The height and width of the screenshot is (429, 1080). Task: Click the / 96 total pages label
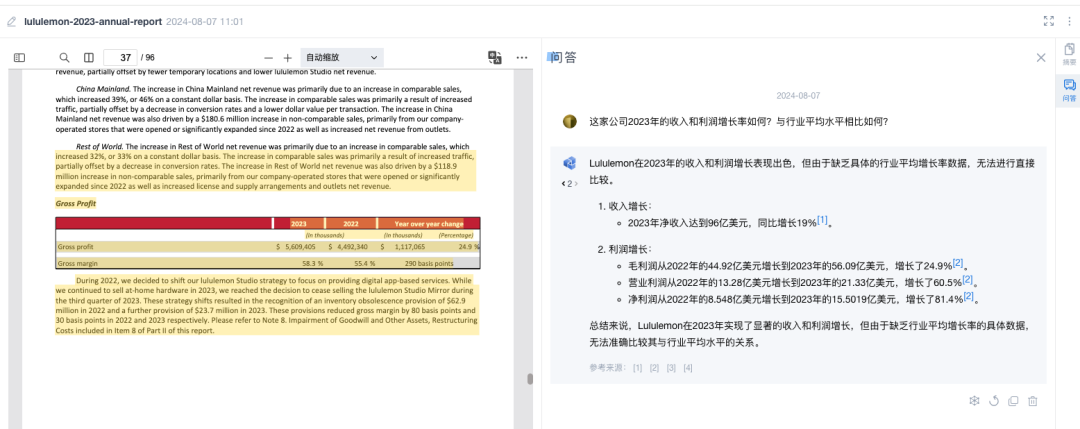point(148,58)
